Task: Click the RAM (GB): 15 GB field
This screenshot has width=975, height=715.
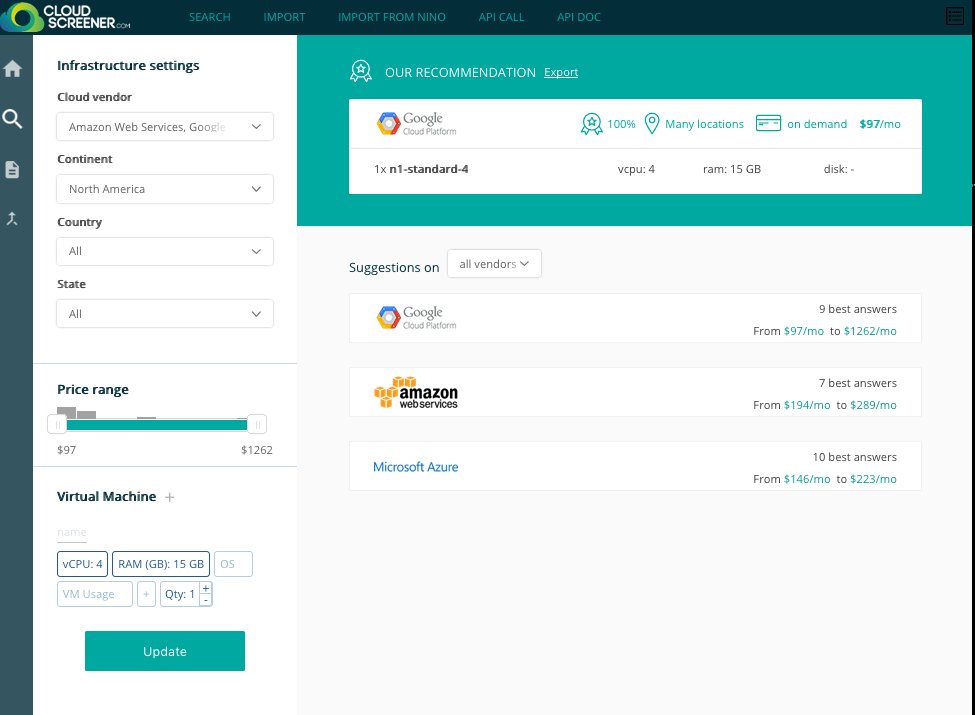Action: [x=160, y=564]
